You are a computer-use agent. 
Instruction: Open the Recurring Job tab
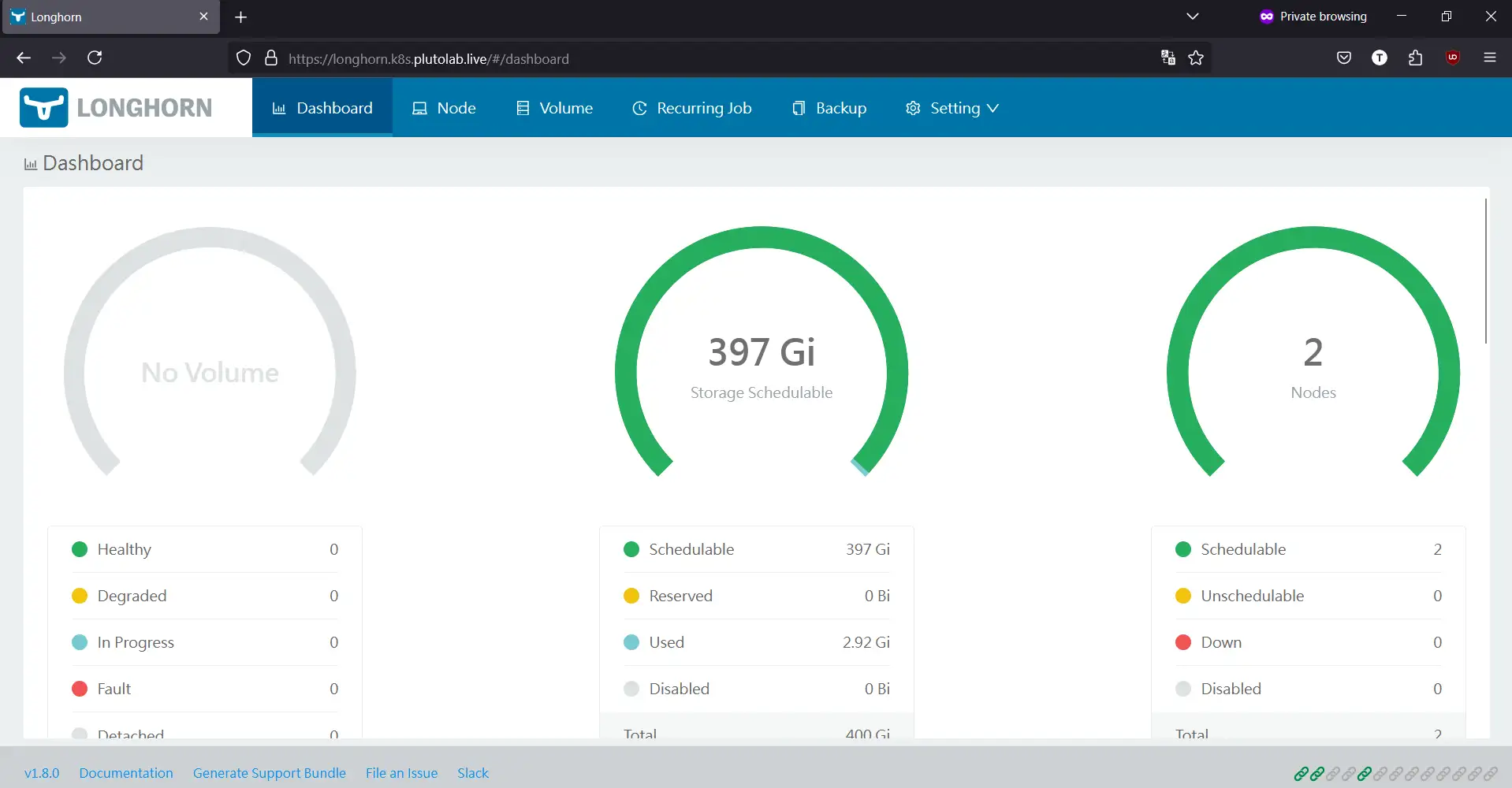(x=692, y=108)
